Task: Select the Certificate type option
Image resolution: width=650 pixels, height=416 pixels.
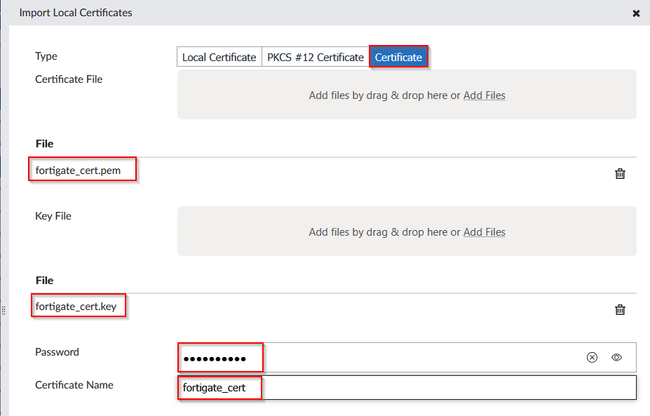Action: click(399, 57)
